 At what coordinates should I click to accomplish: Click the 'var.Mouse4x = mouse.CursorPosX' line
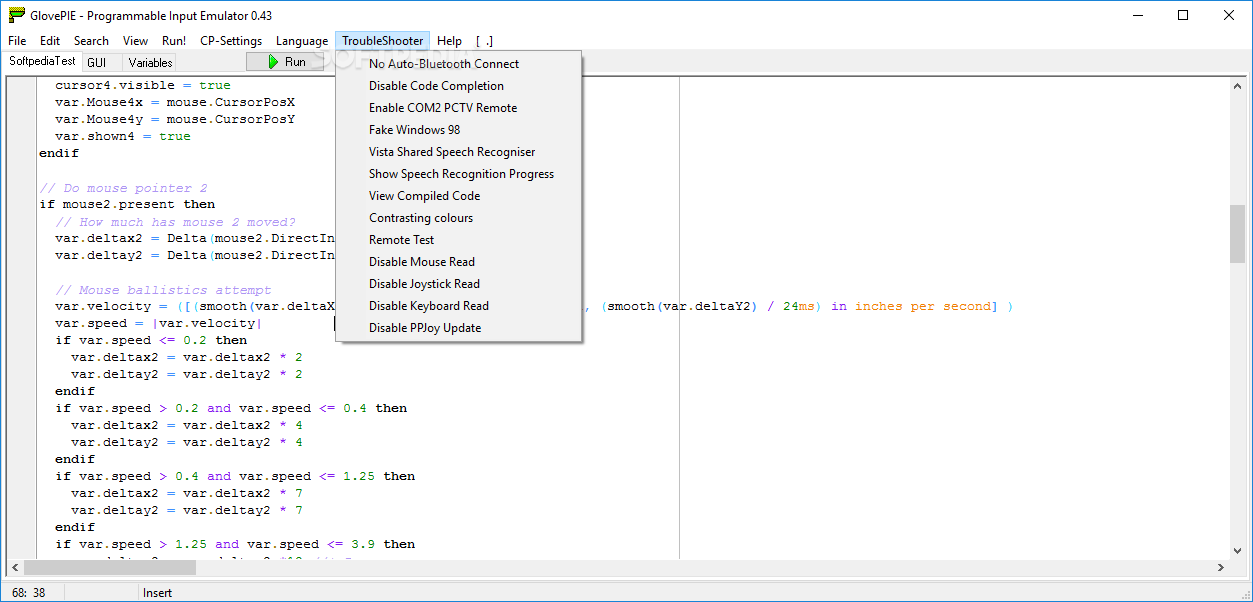tap(175, 103)
